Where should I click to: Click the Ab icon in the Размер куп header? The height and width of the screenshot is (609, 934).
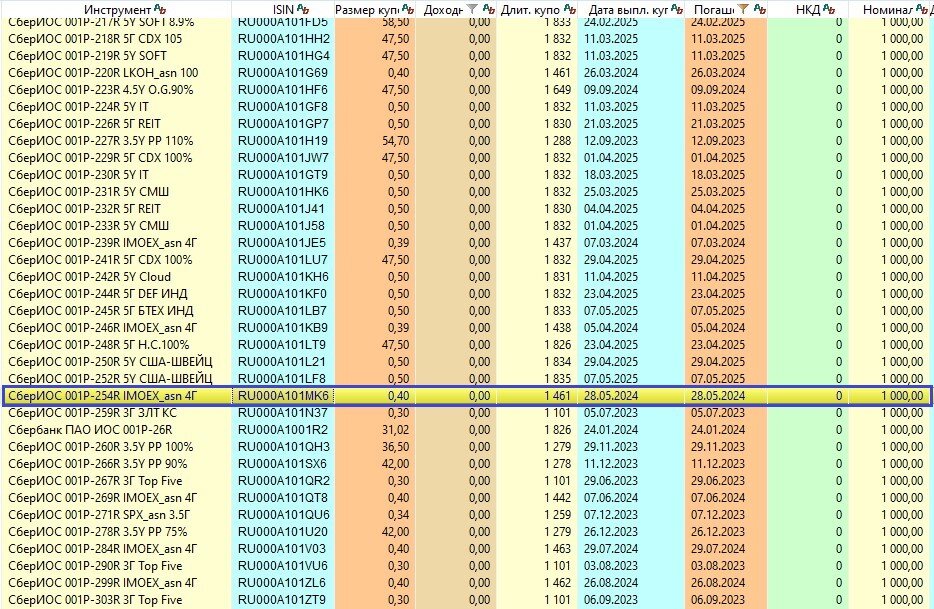[407, 9]
